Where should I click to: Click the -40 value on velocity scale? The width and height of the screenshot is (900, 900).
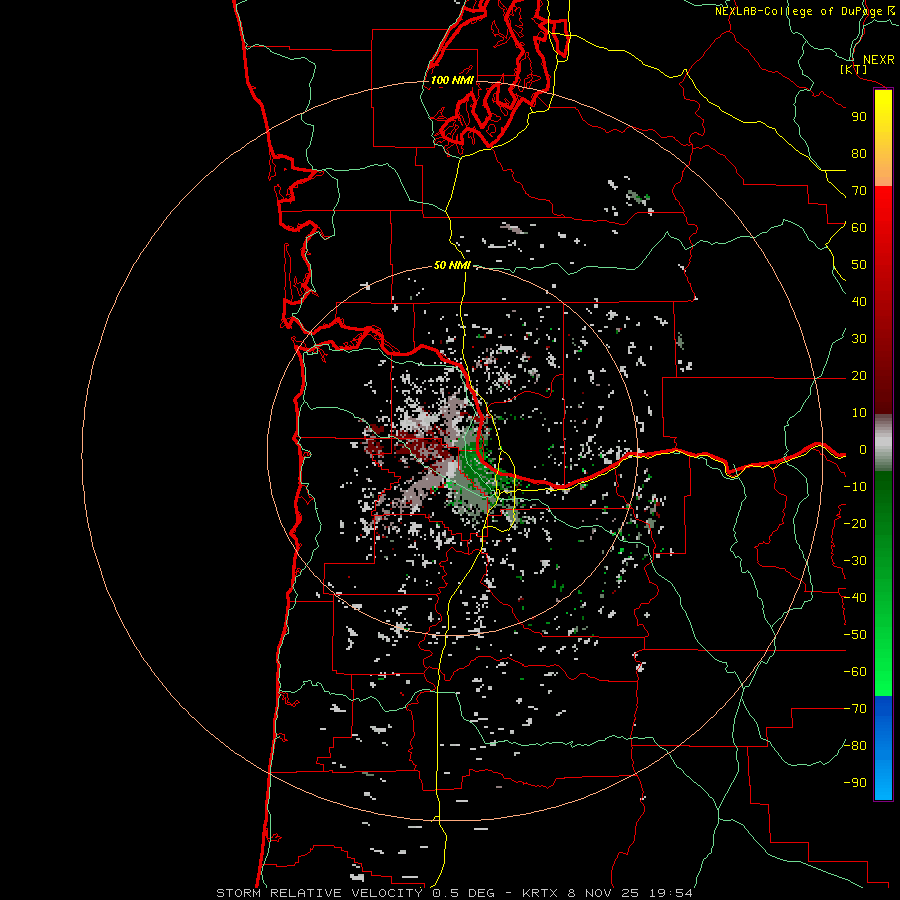855,598
